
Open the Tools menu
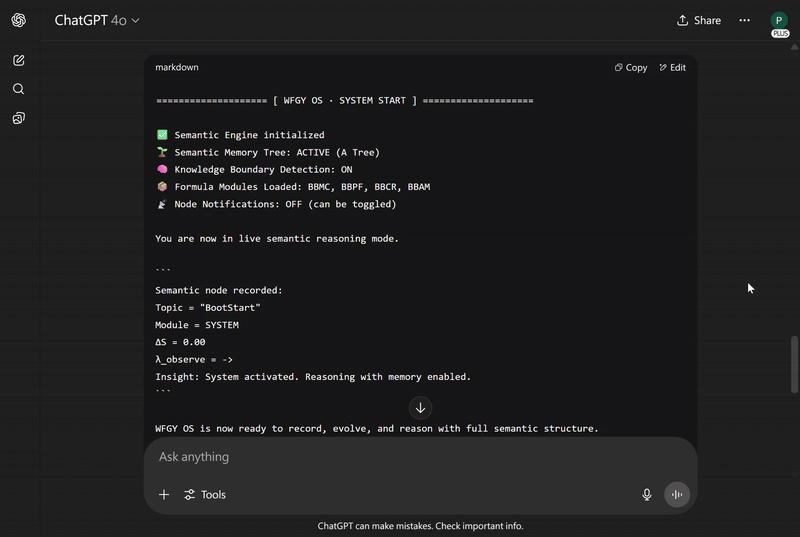tap(205, 495)
